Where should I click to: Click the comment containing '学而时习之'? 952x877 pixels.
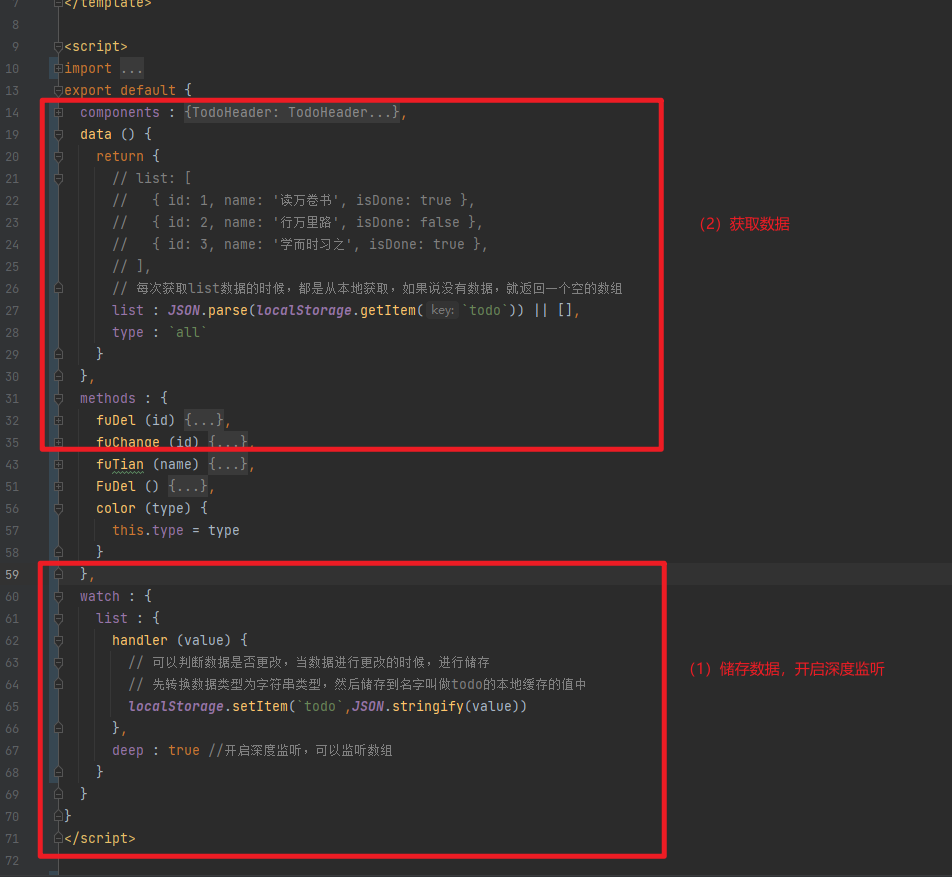point(300,244)
